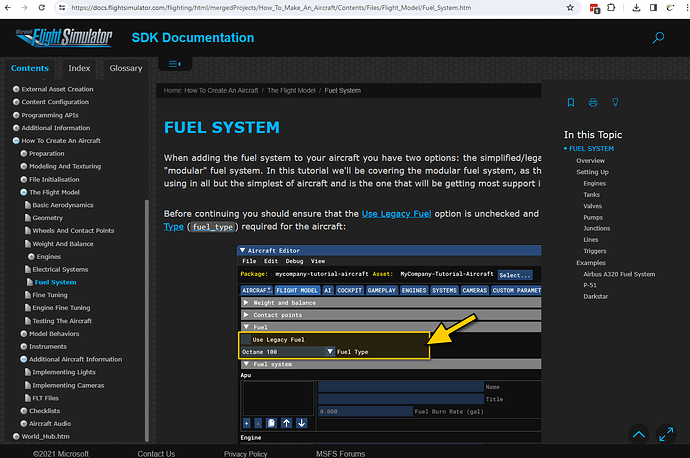Jump to Overview section
This screenshot has height=458, width=690.
pyautogui.click(x=591, y=161)
